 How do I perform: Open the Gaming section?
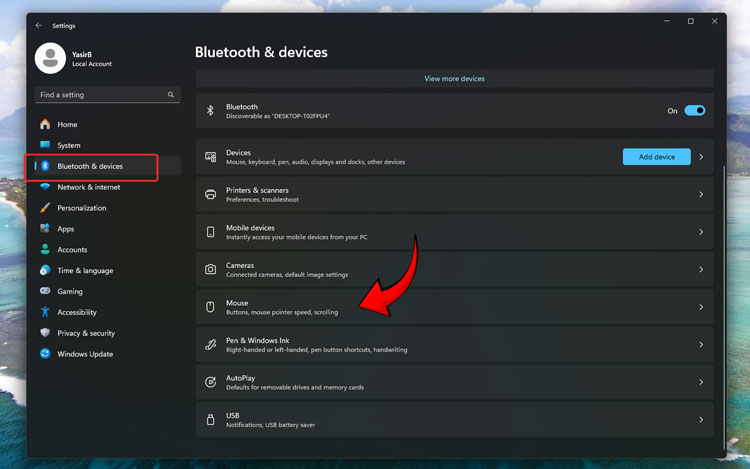tap(108, 291)
